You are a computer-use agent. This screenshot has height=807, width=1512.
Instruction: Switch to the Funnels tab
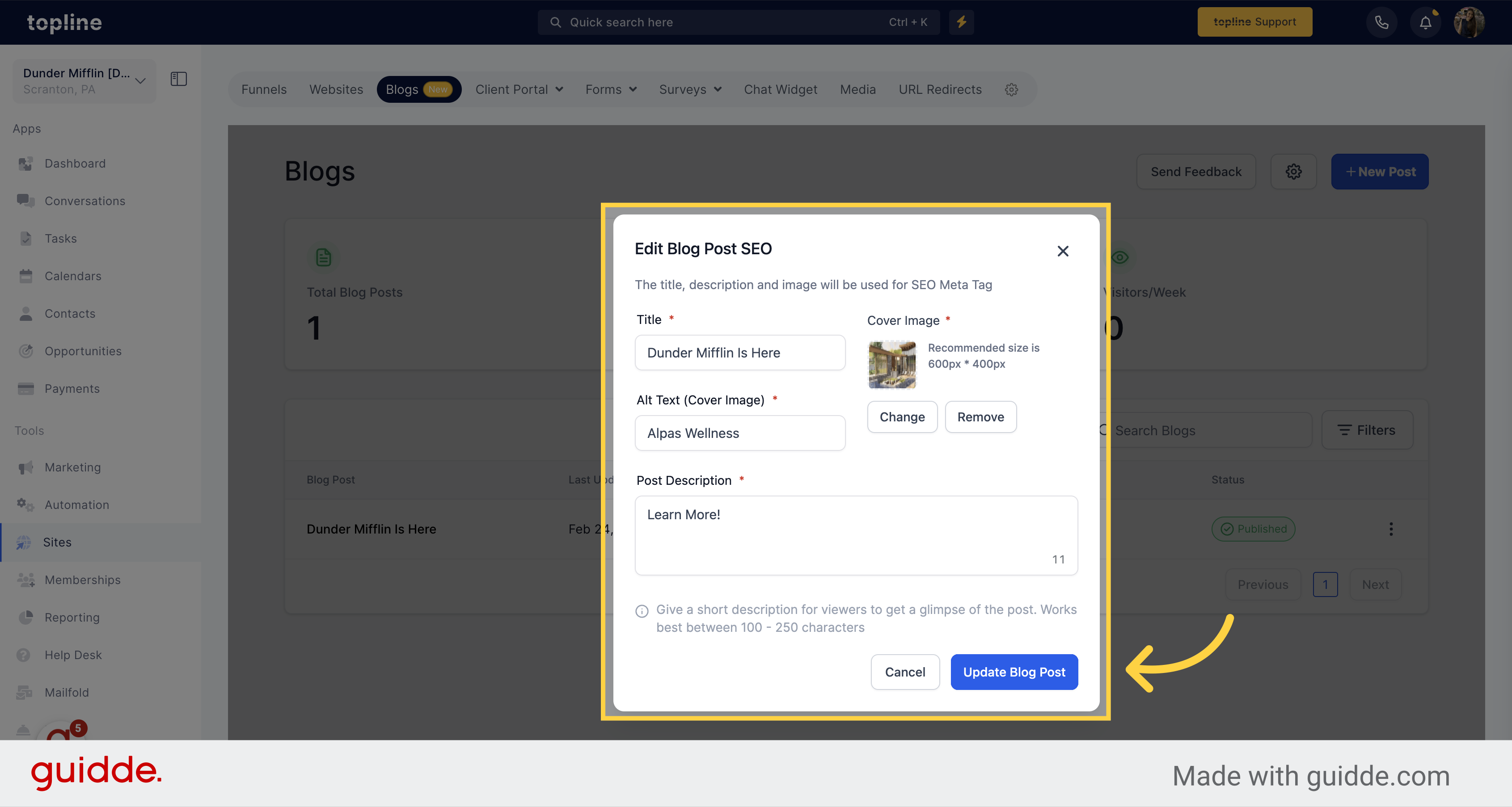(x=263, y=90)
